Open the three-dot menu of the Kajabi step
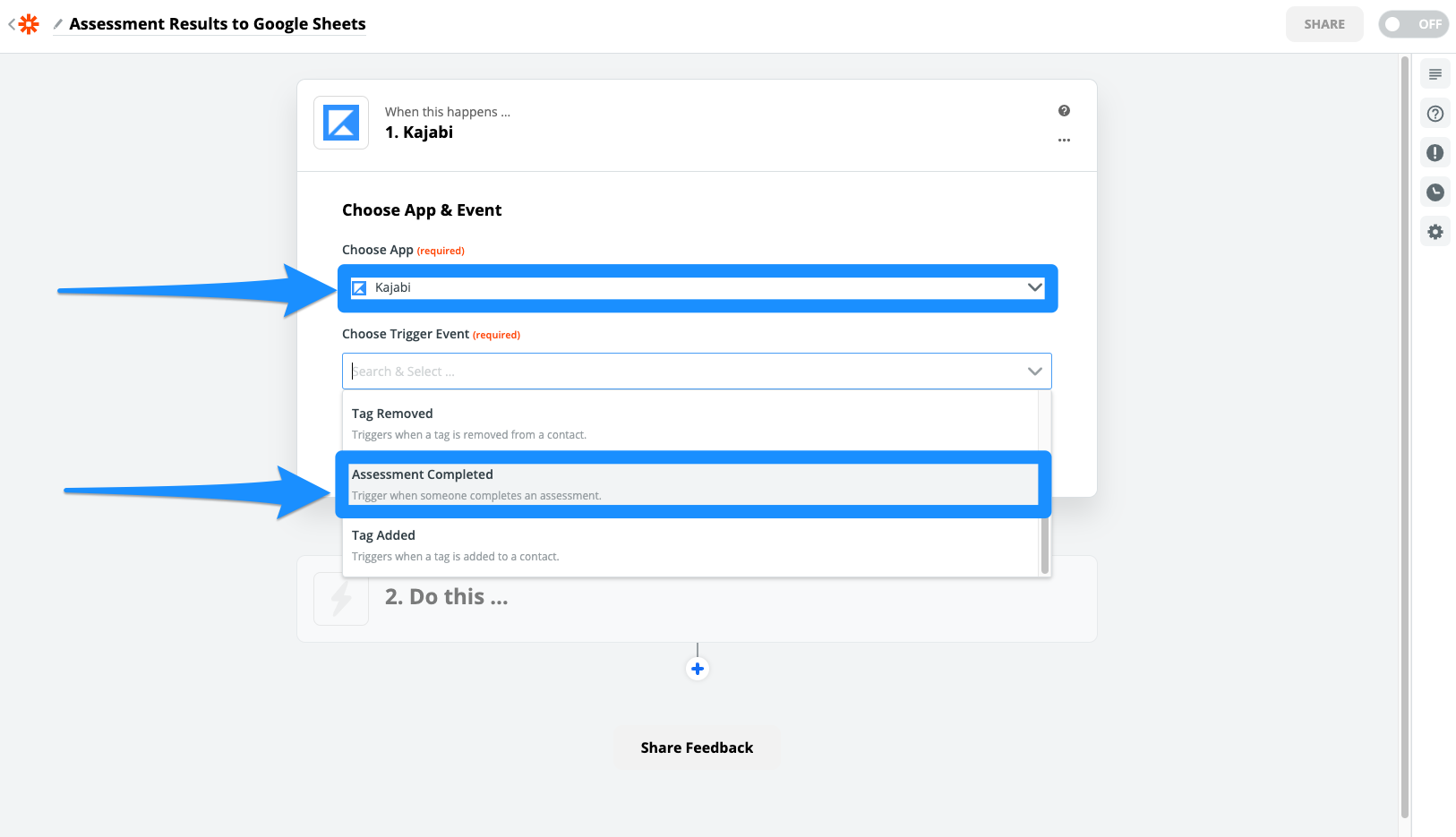This screenshot has height=837, width=1456. (1064, 140)
